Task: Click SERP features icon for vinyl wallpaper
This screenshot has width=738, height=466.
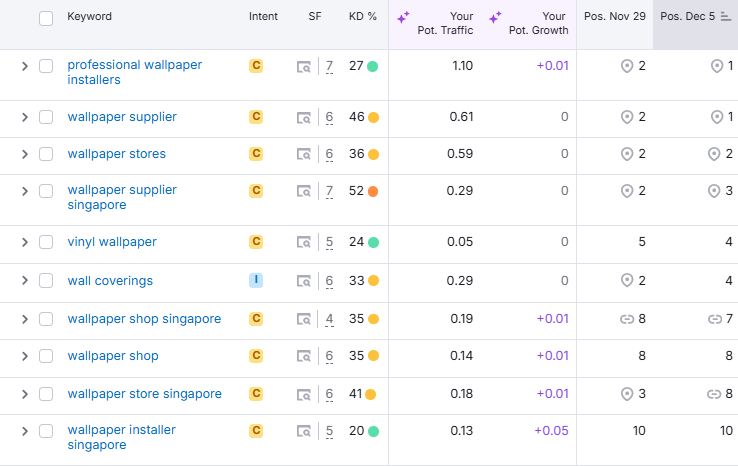Action: [303, 243]
